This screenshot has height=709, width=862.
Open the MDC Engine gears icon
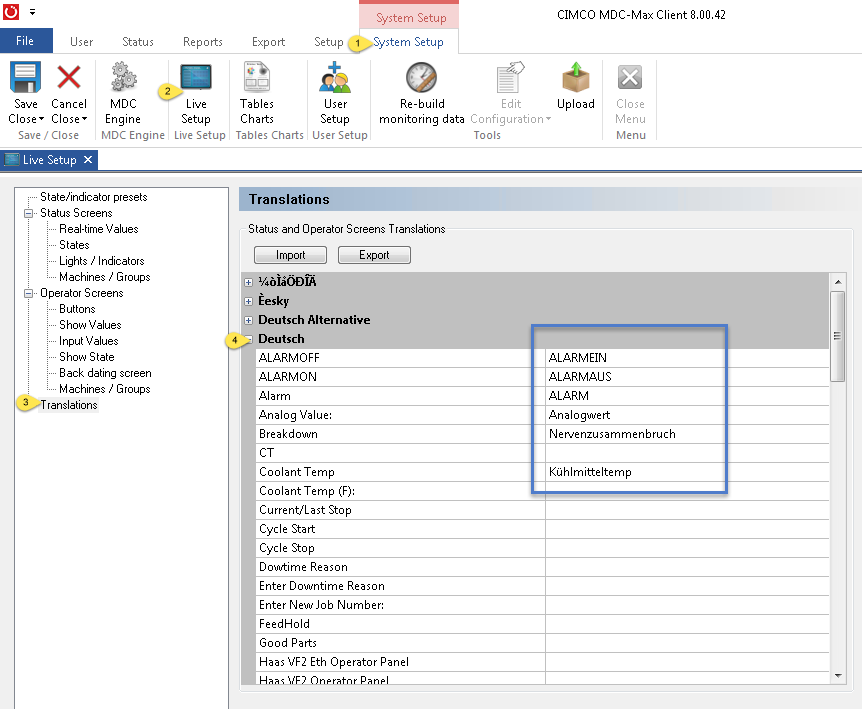point(123,77)
